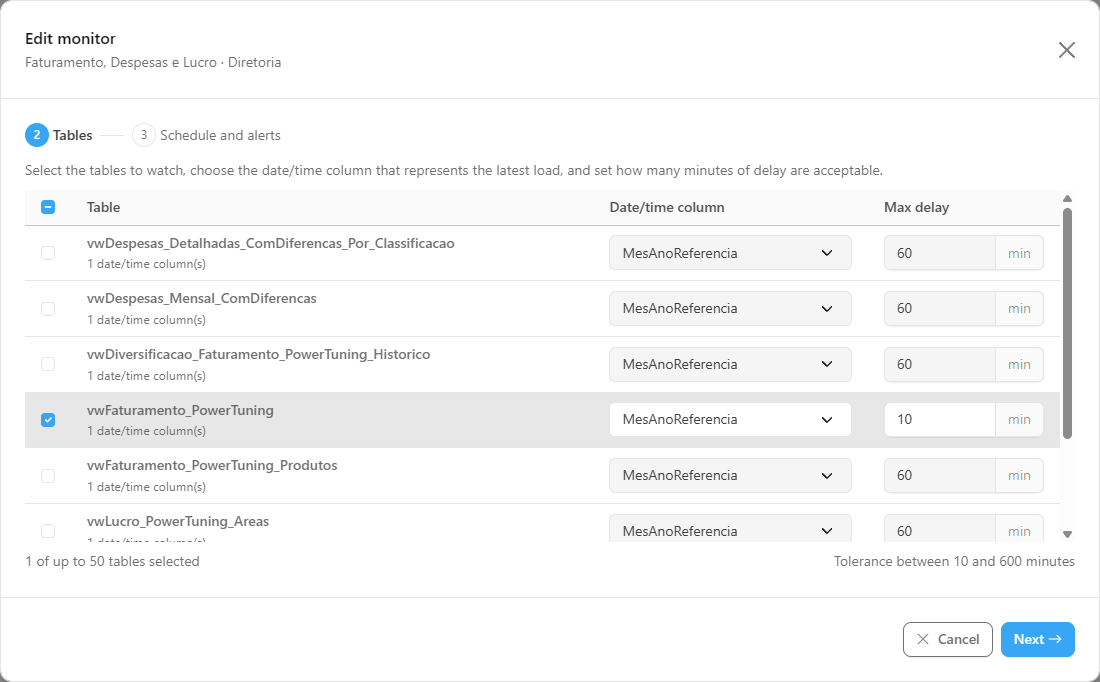
Task: Uncheck the vwFaturamento_PowerTuning checkbox
Action: coord(48,420)
